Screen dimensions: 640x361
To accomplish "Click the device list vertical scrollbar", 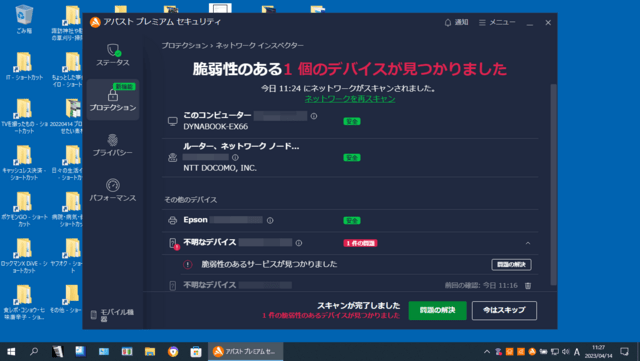I will pyautogui.click(x=553, y=185).
